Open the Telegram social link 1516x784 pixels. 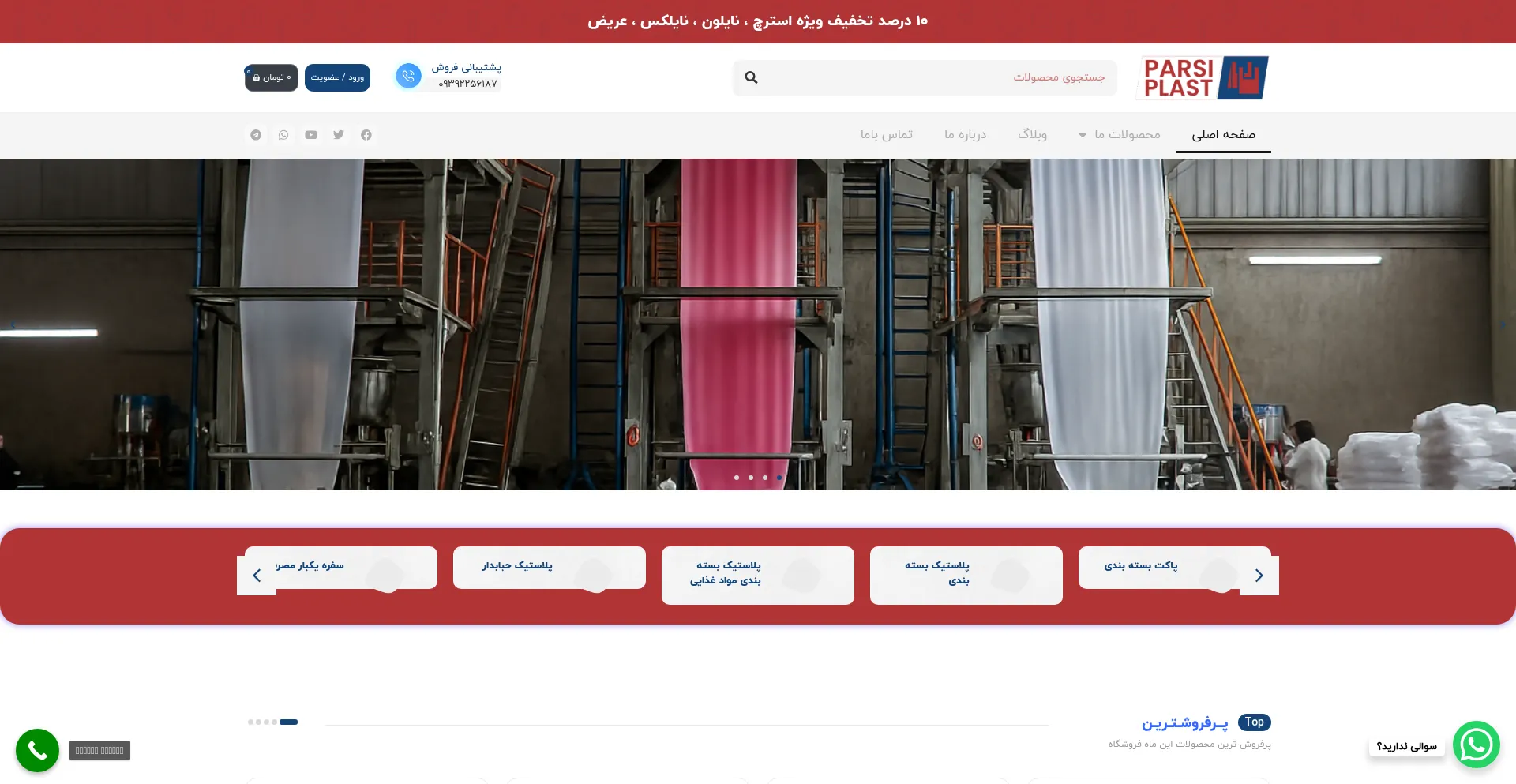[256, 135]
